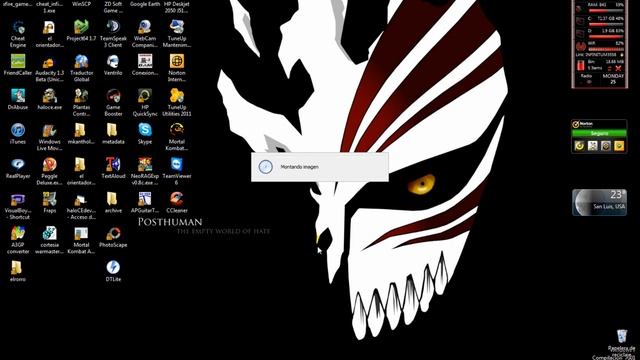Open TeamSpeak 3 Client icon

(x=113, y=34)
